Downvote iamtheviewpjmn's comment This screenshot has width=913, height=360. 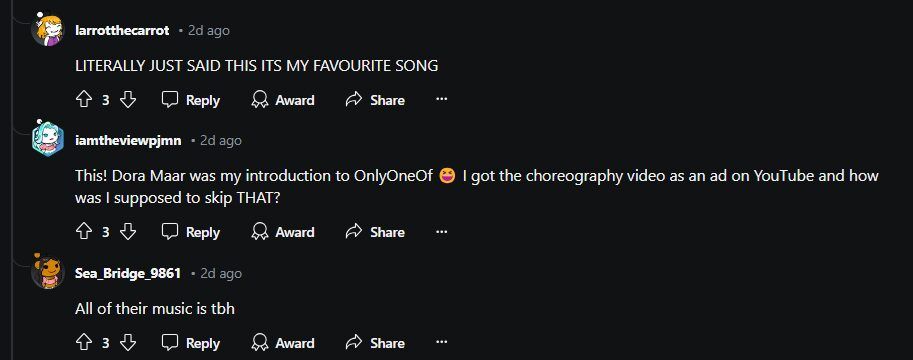point(128,232)
